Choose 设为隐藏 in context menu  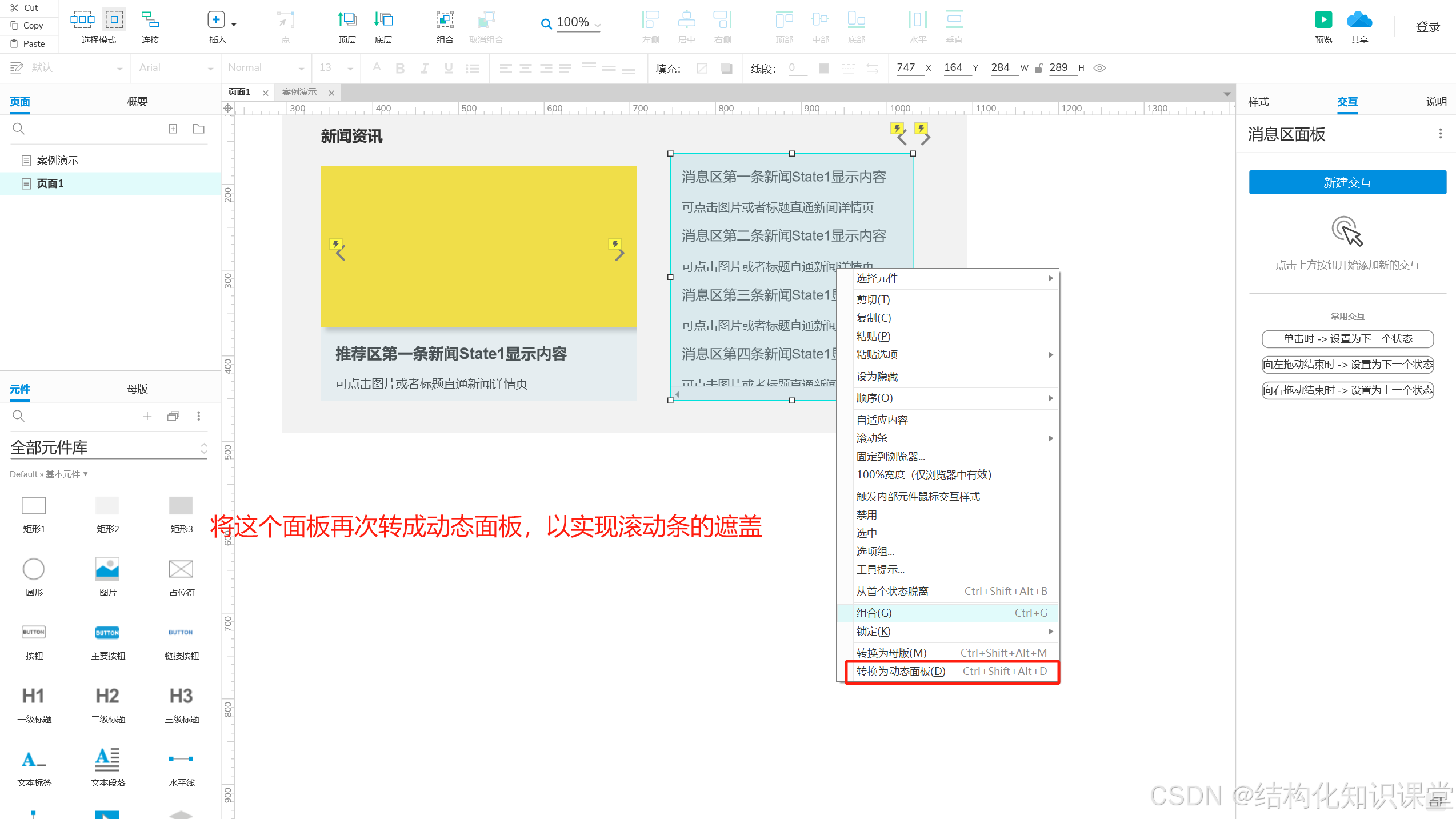pyautogui.click(x=947, y=377)
